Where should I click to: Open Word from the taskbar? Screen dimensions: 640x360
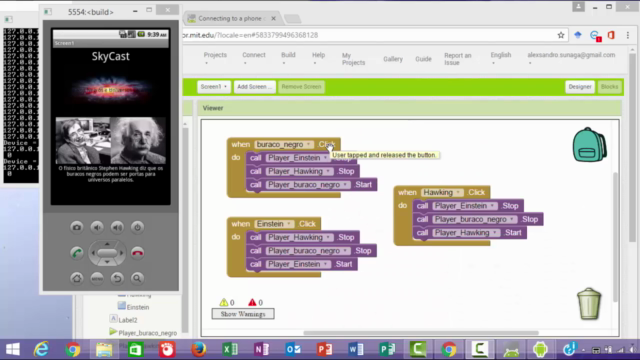356,349
